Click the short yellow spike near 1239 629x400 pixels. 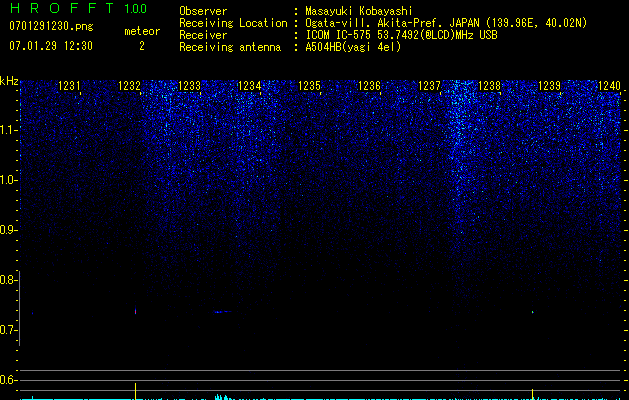click(533, 394)
